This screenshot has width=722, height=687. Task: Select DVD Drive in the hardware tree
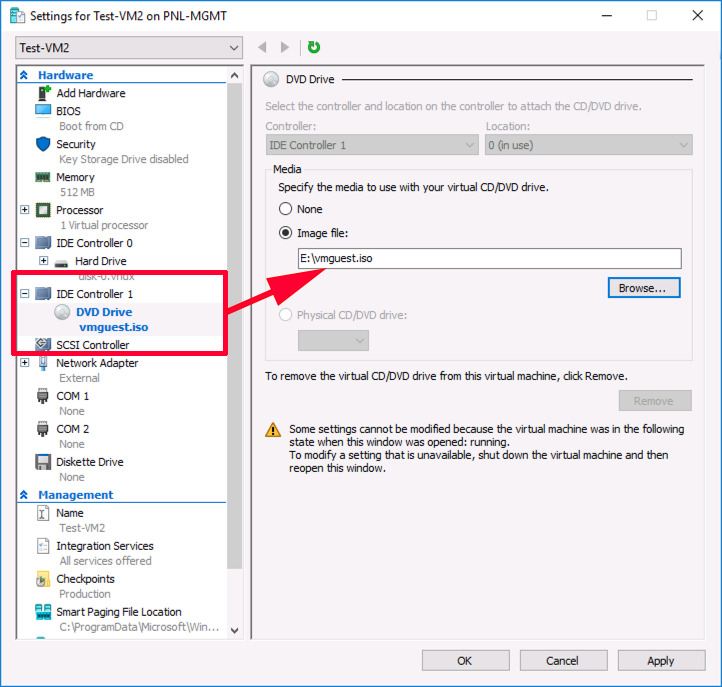tap(104, 312)
